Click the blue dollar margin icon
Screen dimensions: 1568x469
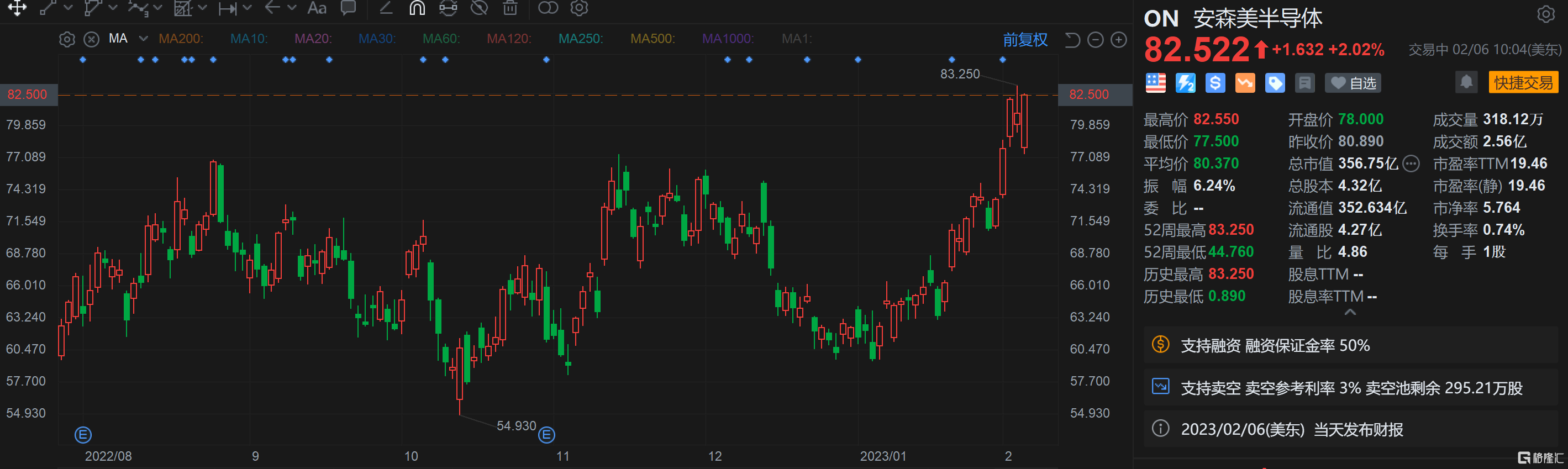(1215, 83)
